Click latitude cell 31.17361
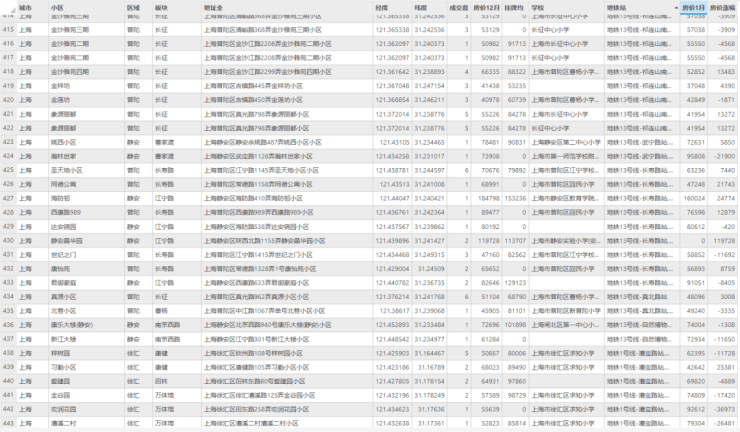 [x=431, y=424]
